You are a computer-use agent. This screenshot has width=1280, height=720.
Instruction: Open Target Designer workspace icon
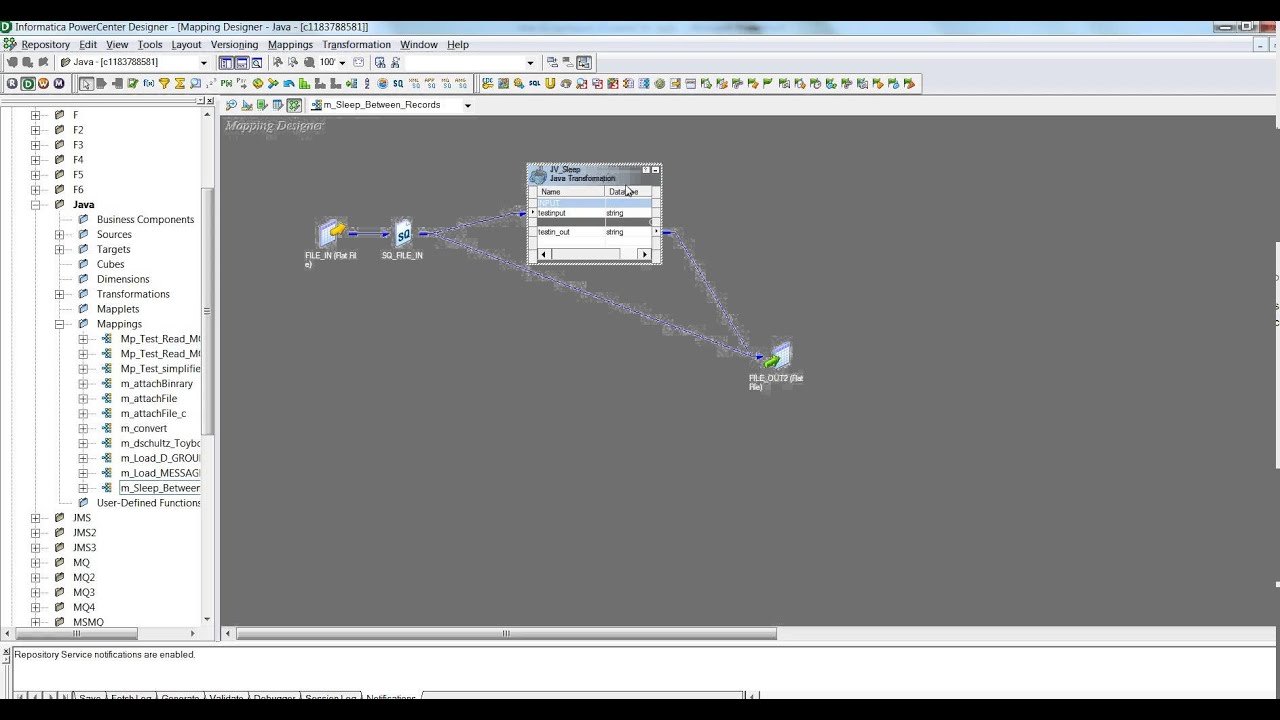coord(246,105)
